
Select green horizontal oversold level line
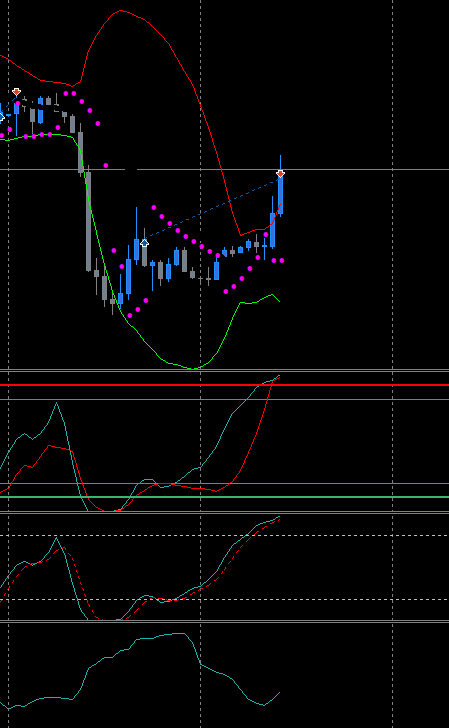[224, 497]
